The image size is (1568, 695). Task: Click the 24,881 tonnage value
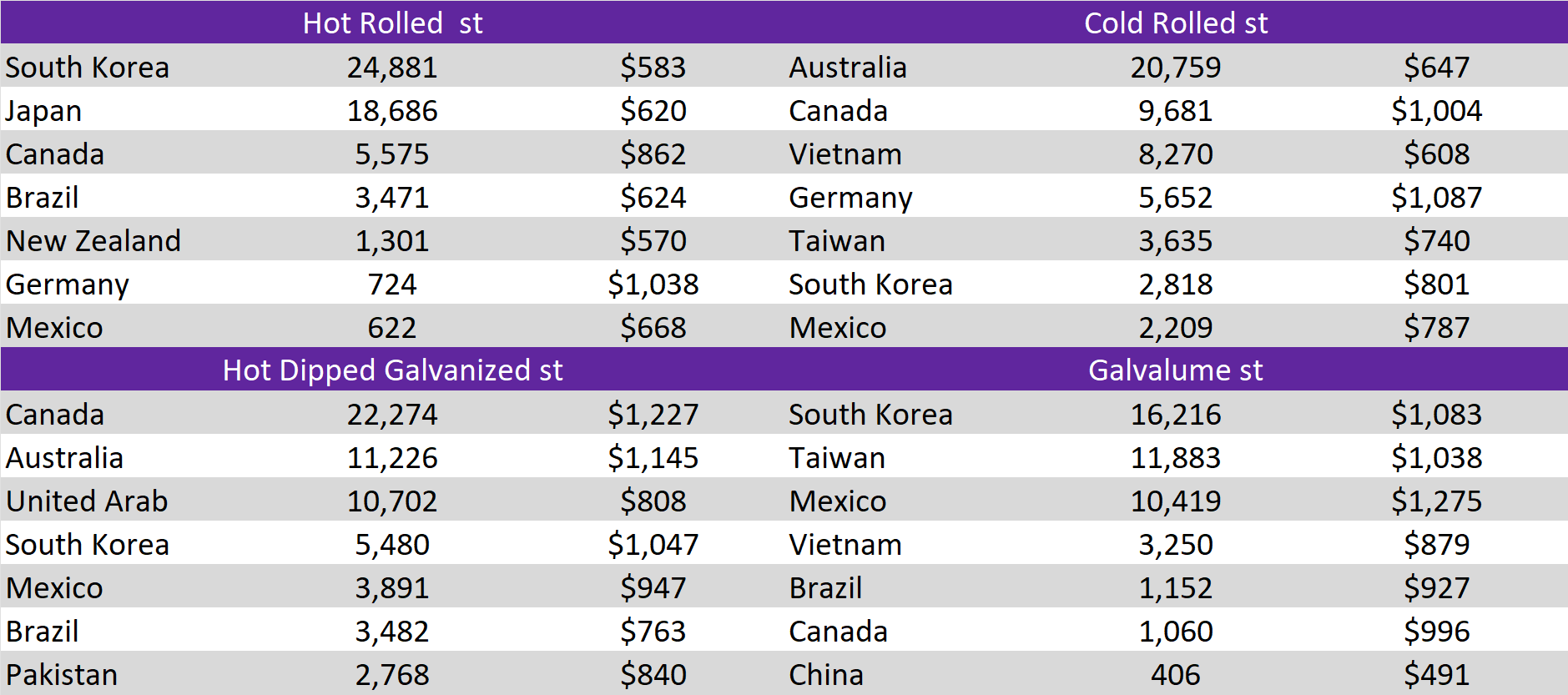point(392,68)
